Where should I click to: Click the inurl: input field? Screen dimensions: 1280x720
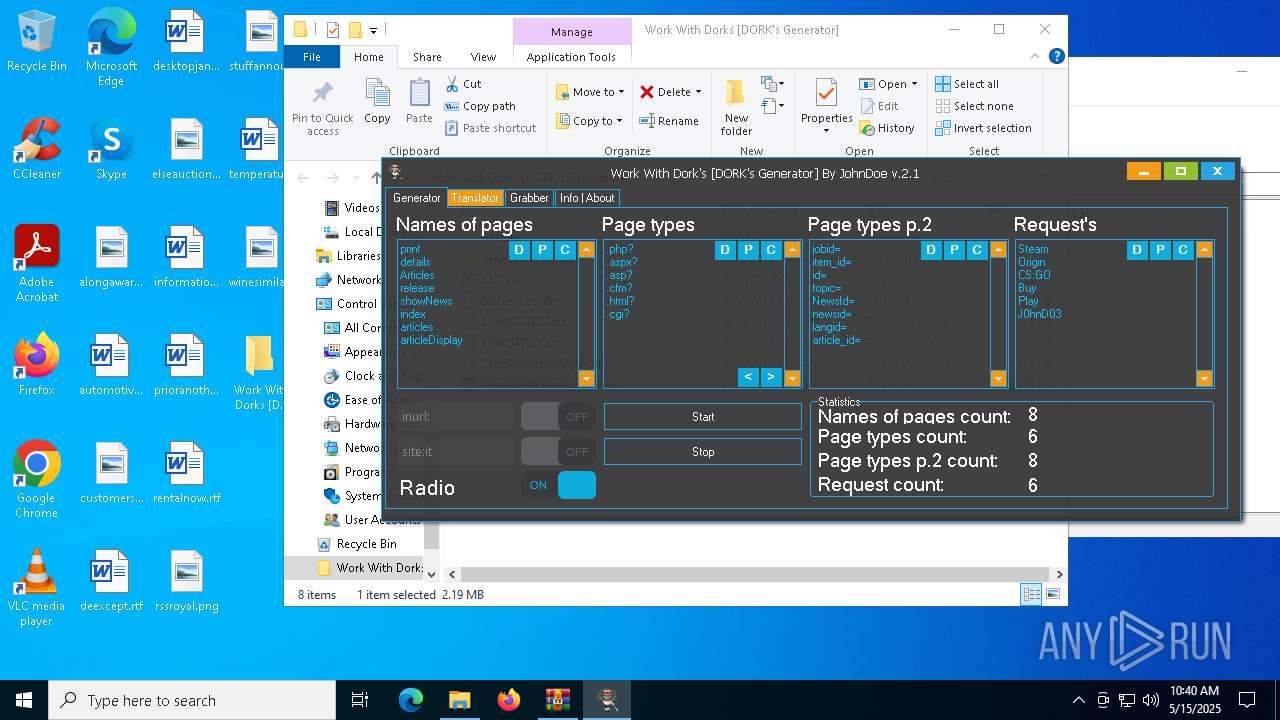(x=456, y=417)
